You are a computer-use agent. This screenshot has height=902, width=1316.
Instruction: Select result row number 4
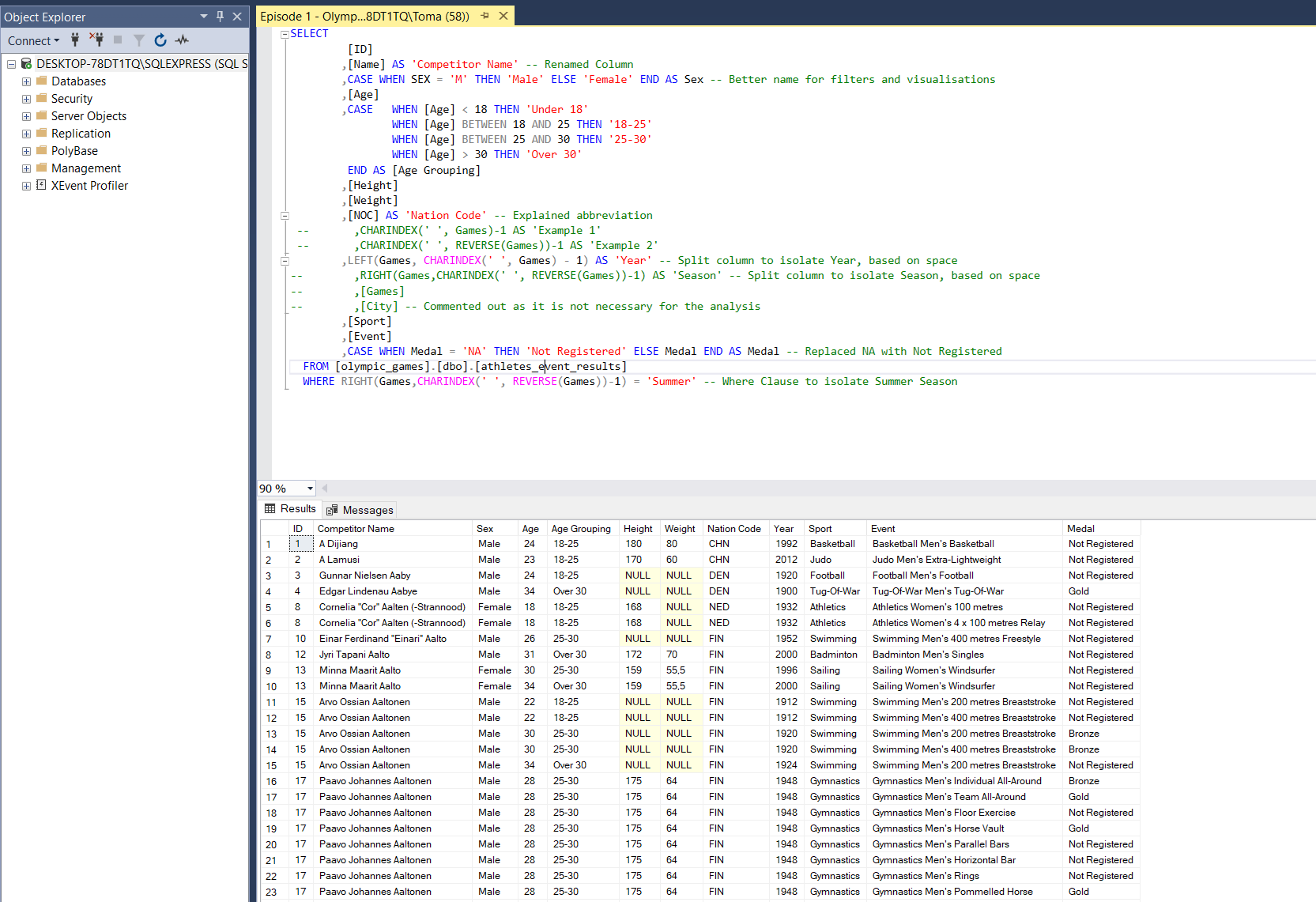274,591
